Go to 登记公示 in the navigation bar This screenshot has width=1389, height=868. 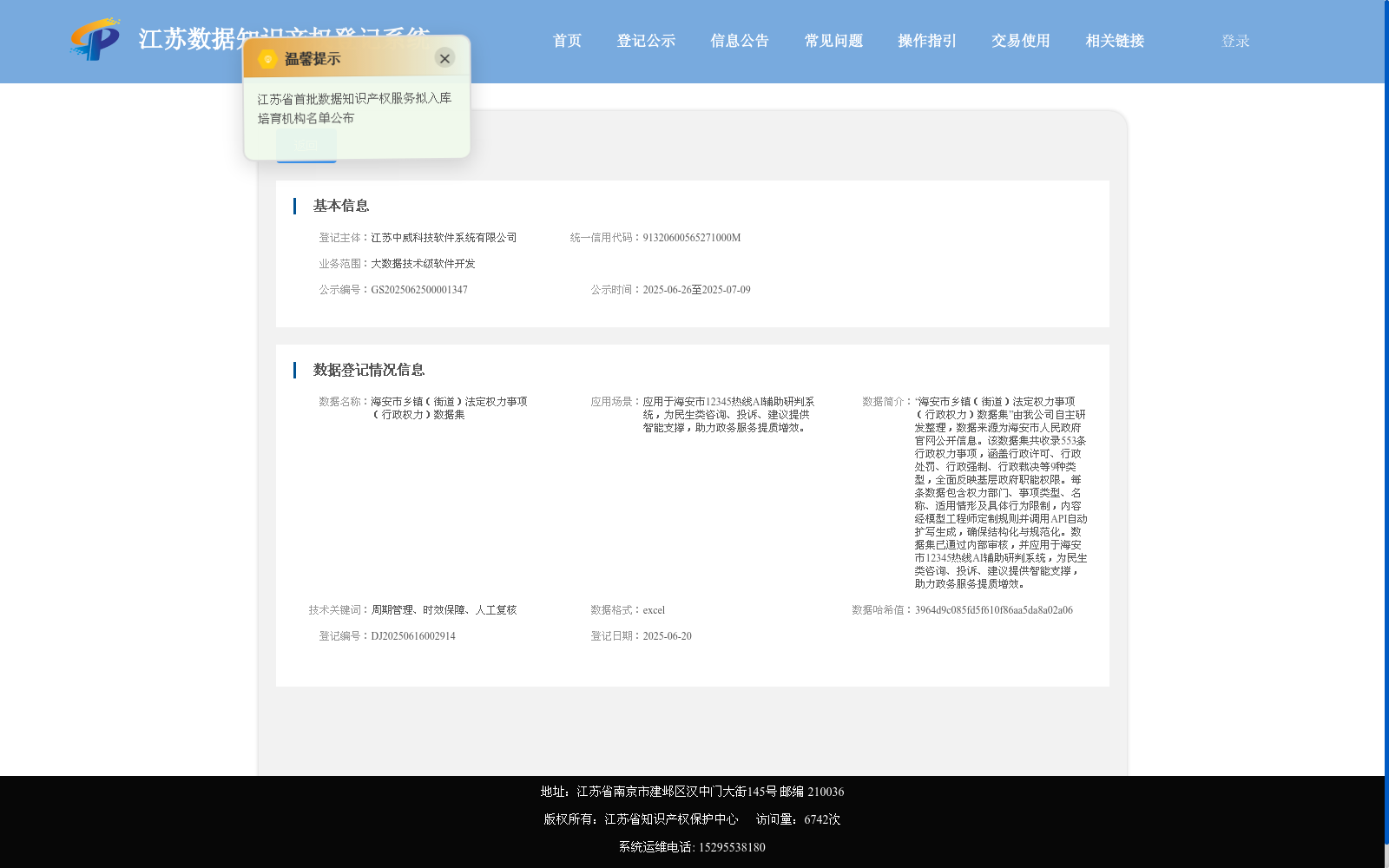646,41
